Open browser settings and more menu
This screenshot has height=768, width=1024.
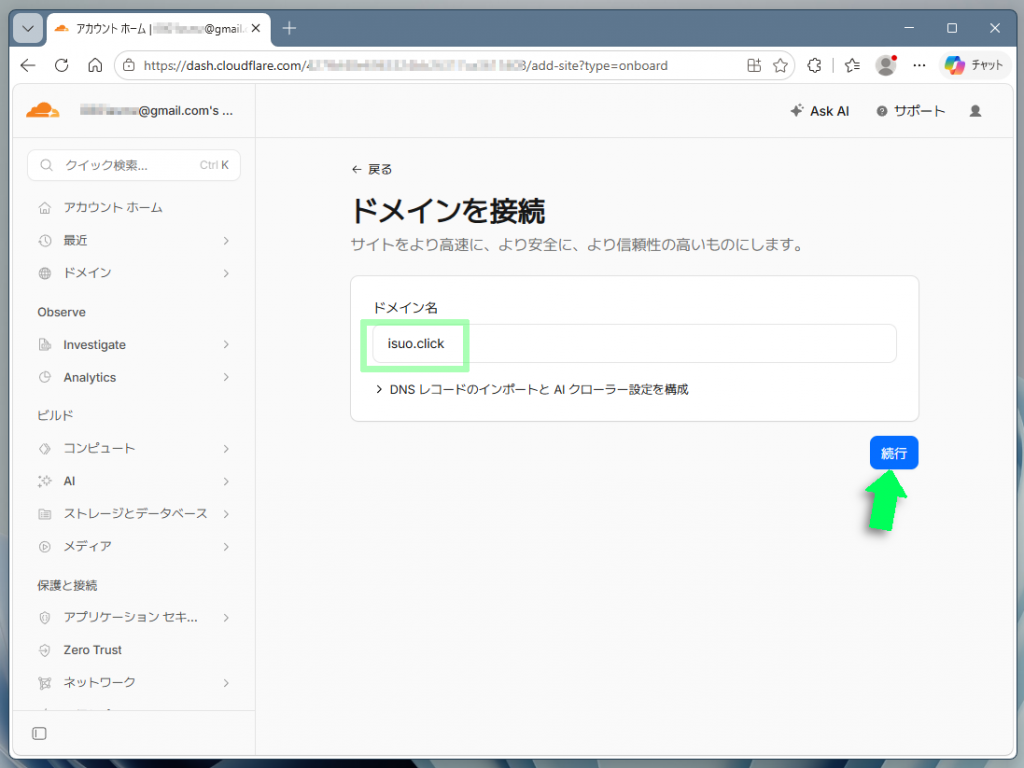pyautogui.click(x=920, y=65)
